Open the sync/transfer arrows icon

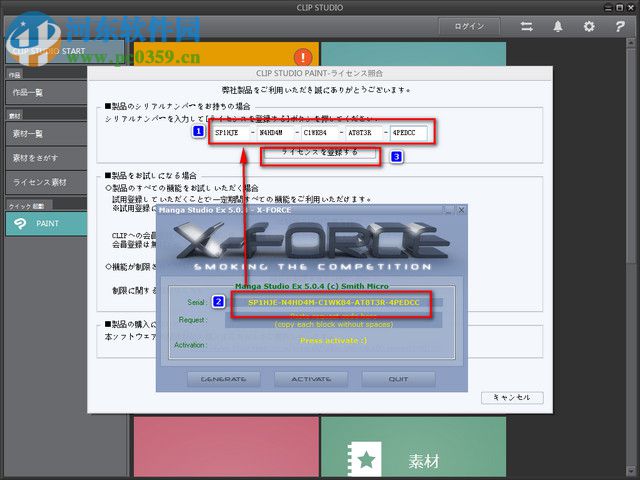pos(527,27)
